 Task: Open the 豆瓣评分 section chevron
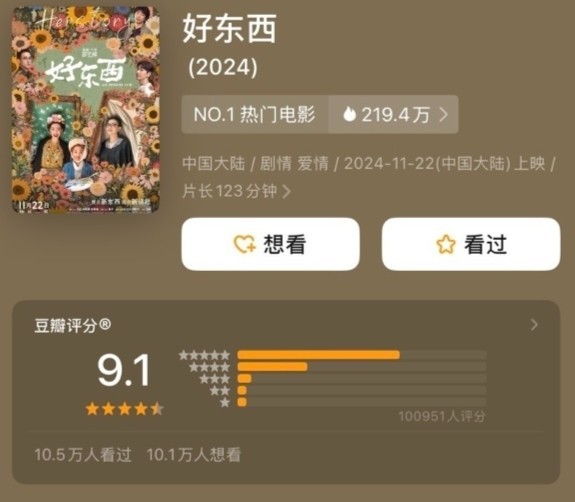pyautogui.click(x=534, y=325)
